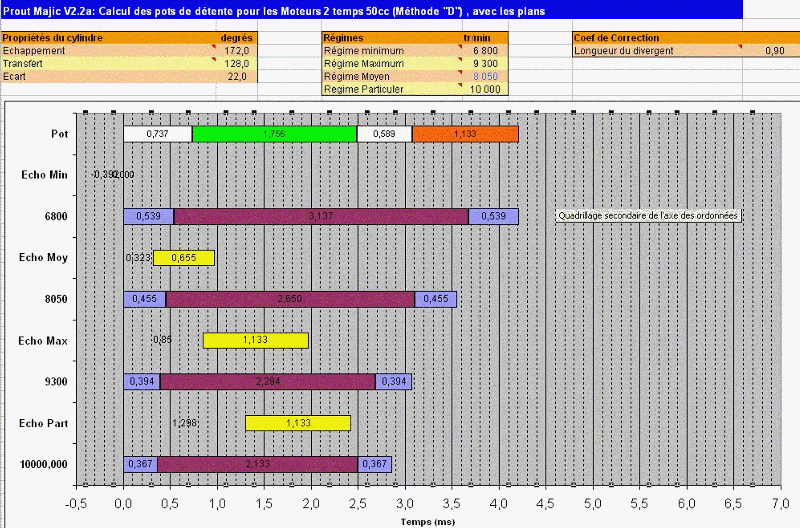Select the white 0,737 segment in Pot row
The image size is (800, 528).
click(157, 134)
